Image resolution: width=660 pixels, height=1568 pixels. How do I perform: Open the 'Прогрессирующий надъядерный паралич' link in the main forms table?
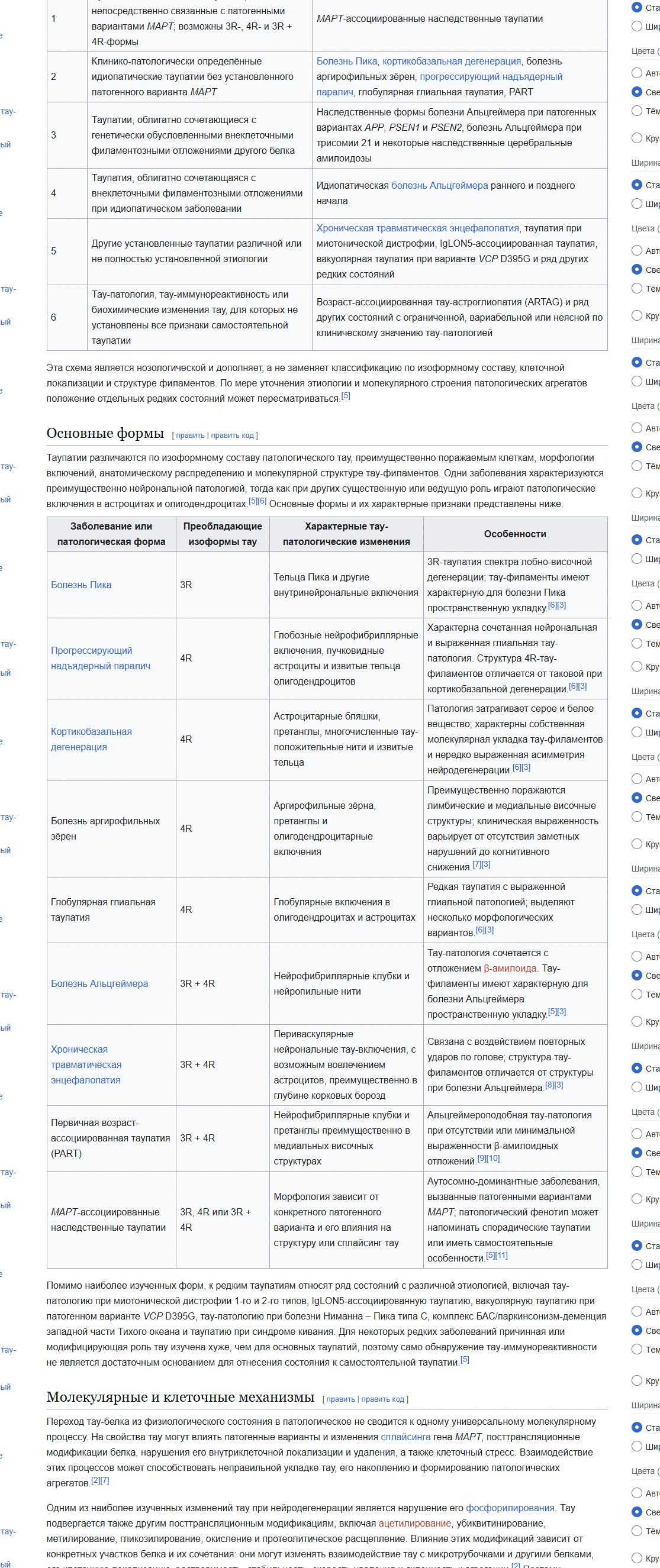click(x=101, y=659)
